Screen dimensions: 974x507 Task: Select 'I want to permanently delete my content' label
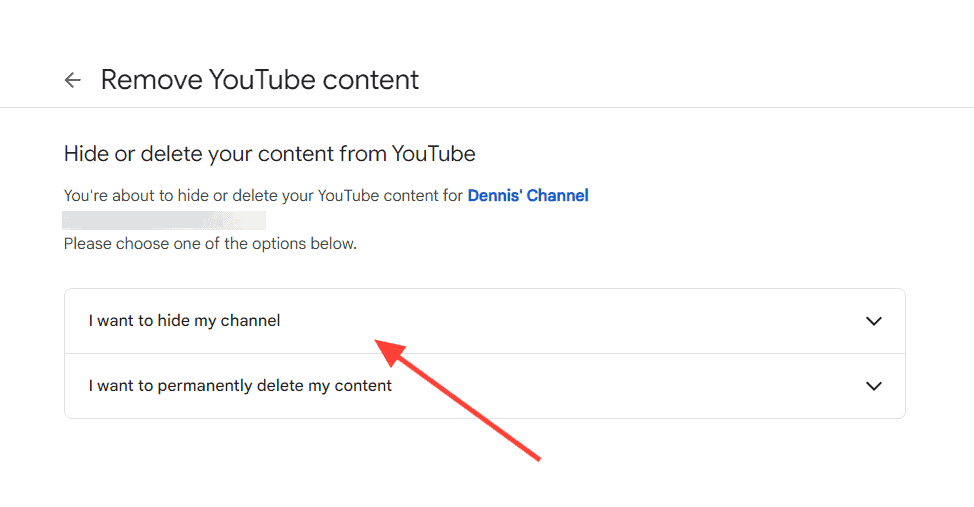(x=240, y=386)
